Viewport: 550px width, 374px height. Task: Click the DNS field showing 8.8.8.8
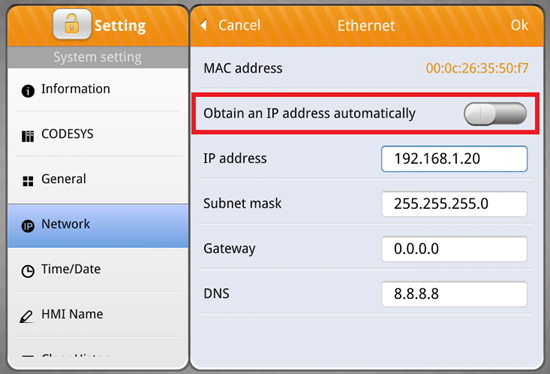click(x=454, y=294)
